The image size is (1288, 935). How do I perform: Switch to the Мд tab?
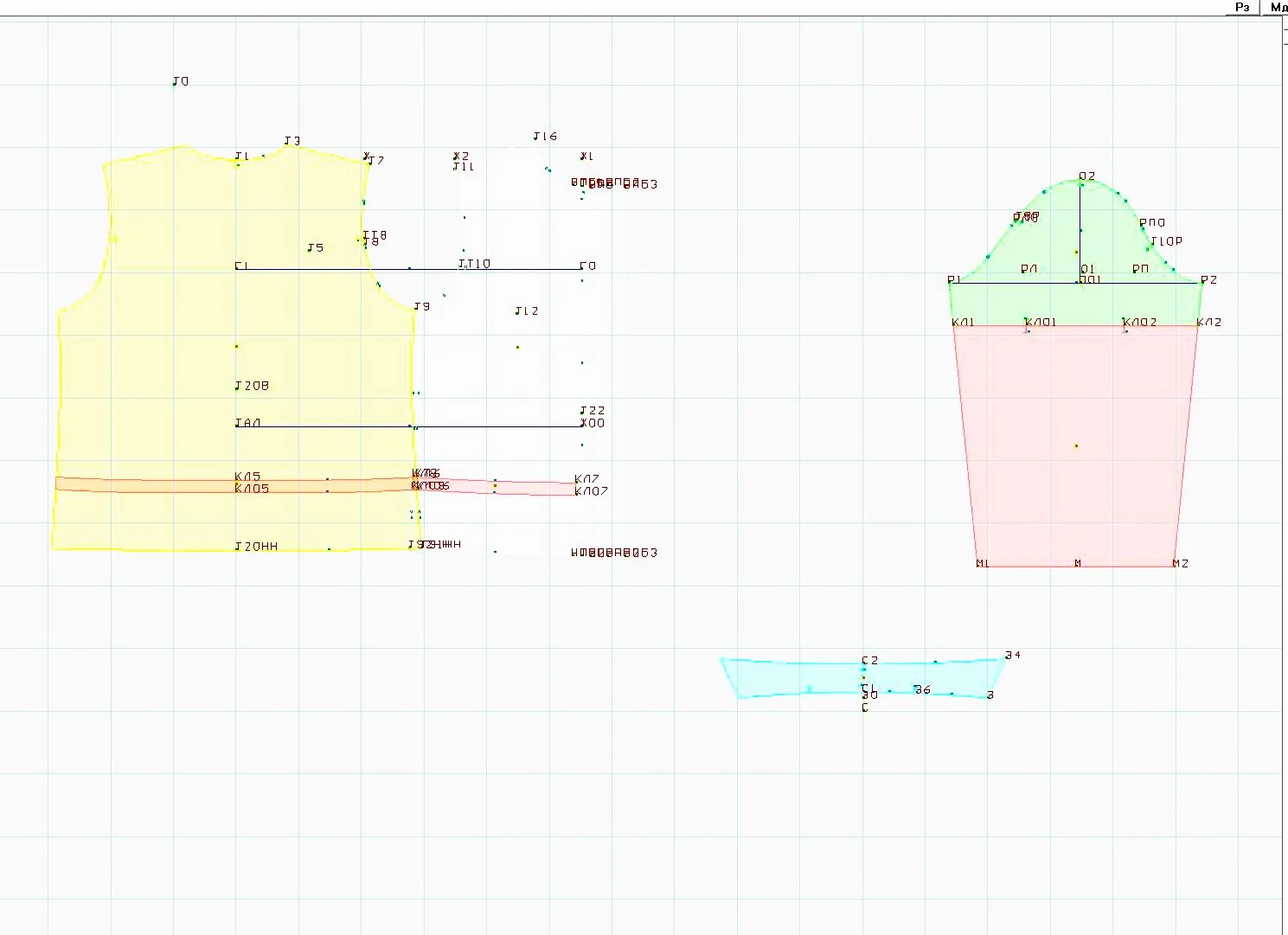(x=1277, y=8)
